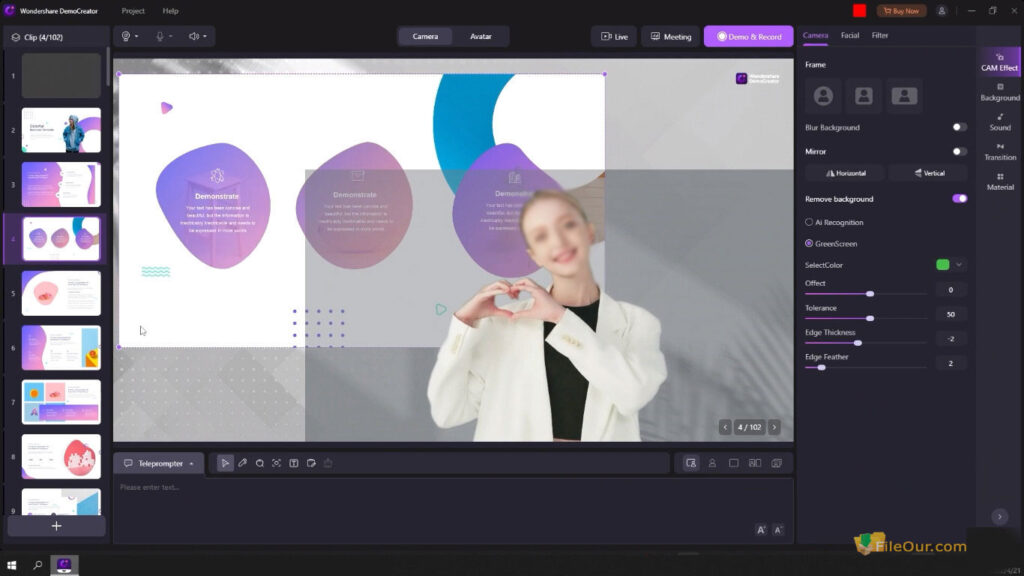Open the Project menu

[x=133, y=11]
